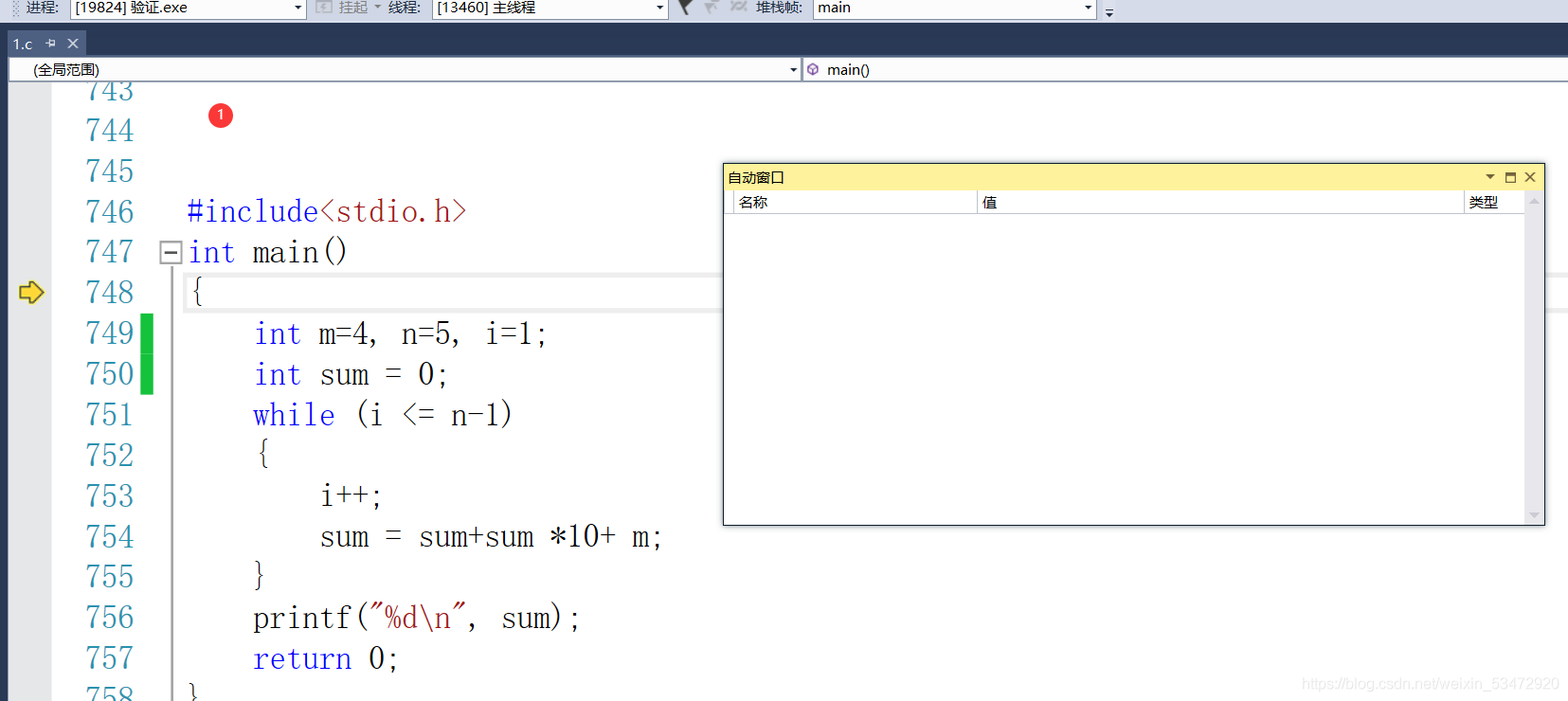Open the main() member navigation dropdown
Image resolution: width=1568 pixels, height=701 pixels.
click(1185, 69)
